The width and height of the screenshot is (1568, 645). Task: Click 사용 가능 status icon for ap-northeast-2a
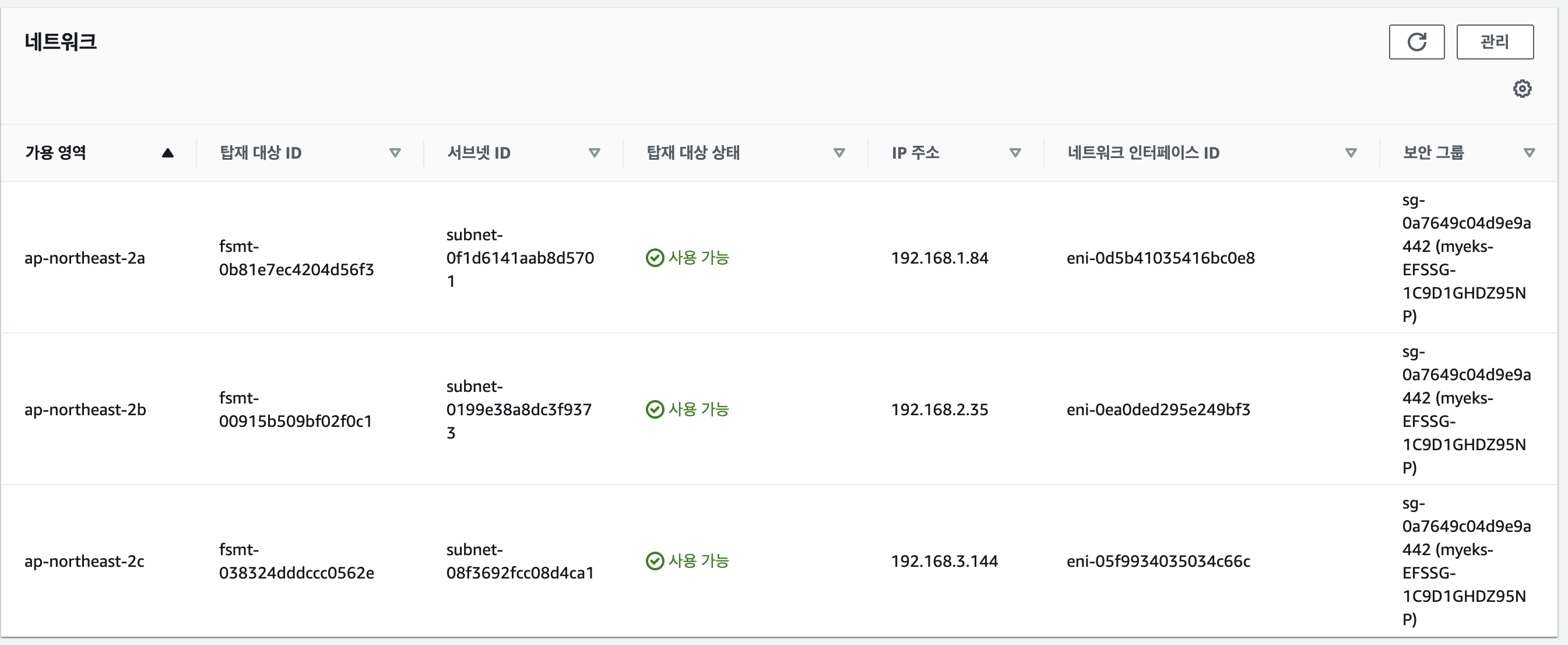(655, 258)
